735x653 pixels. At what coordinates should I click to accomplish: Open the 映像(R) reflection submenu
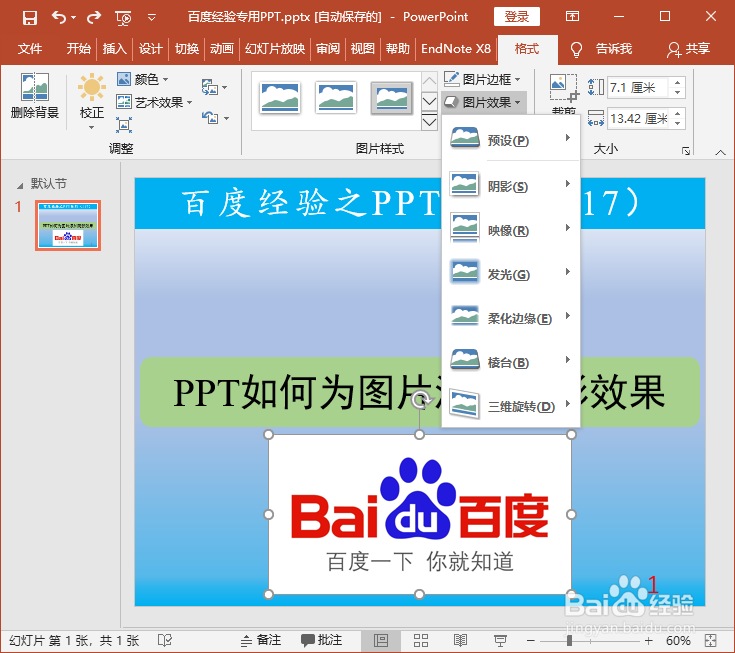coord(511,229)
